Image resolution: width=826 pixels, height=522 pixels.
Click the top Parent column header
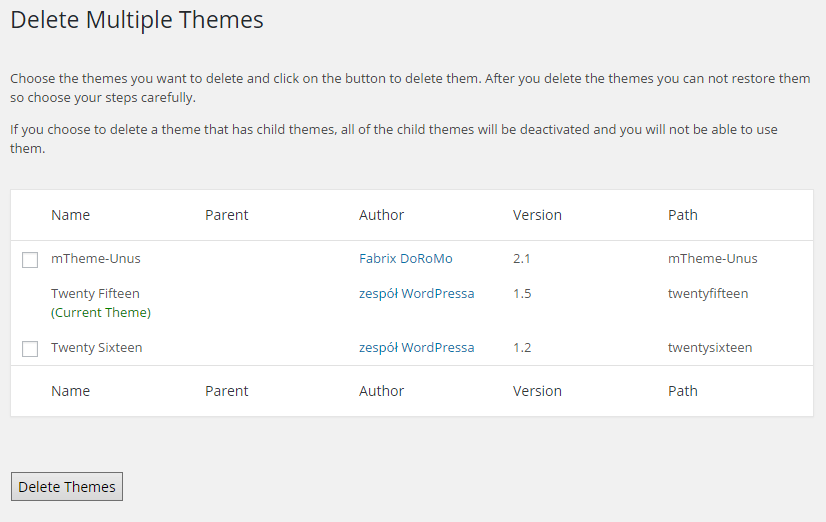coord(227,215)
